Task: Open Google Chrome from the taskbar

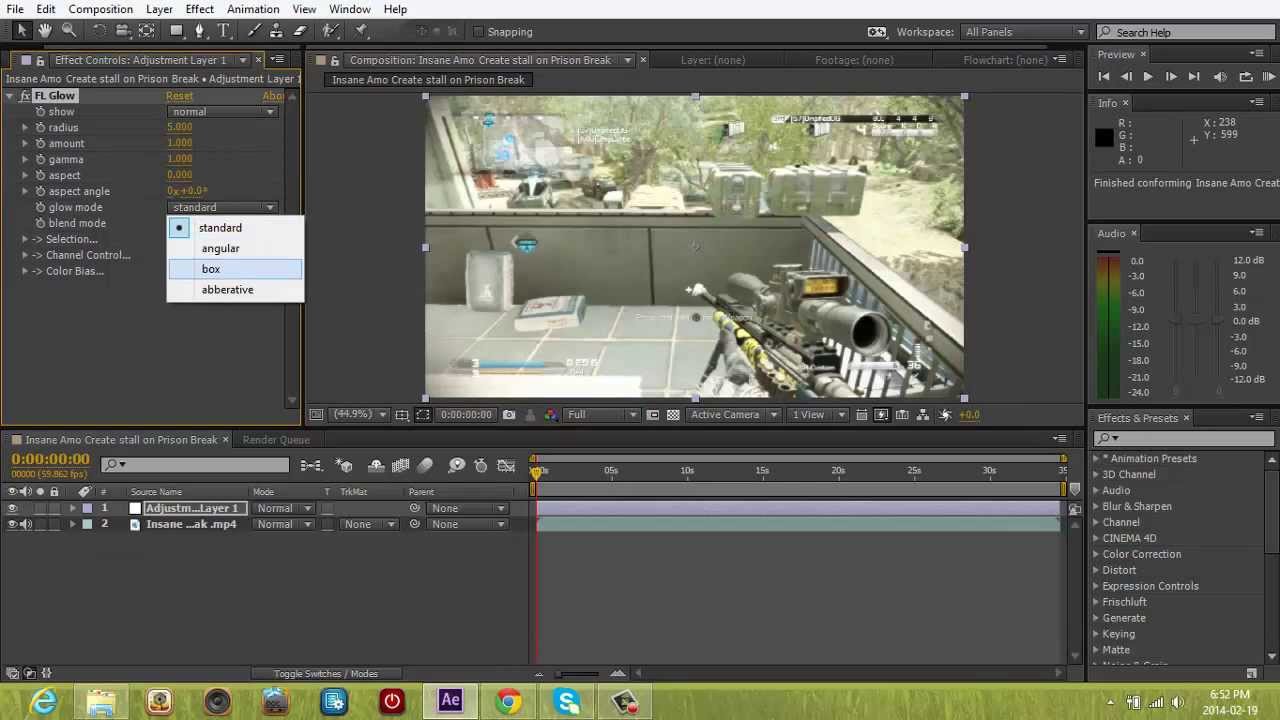Action: coord(508,702)
